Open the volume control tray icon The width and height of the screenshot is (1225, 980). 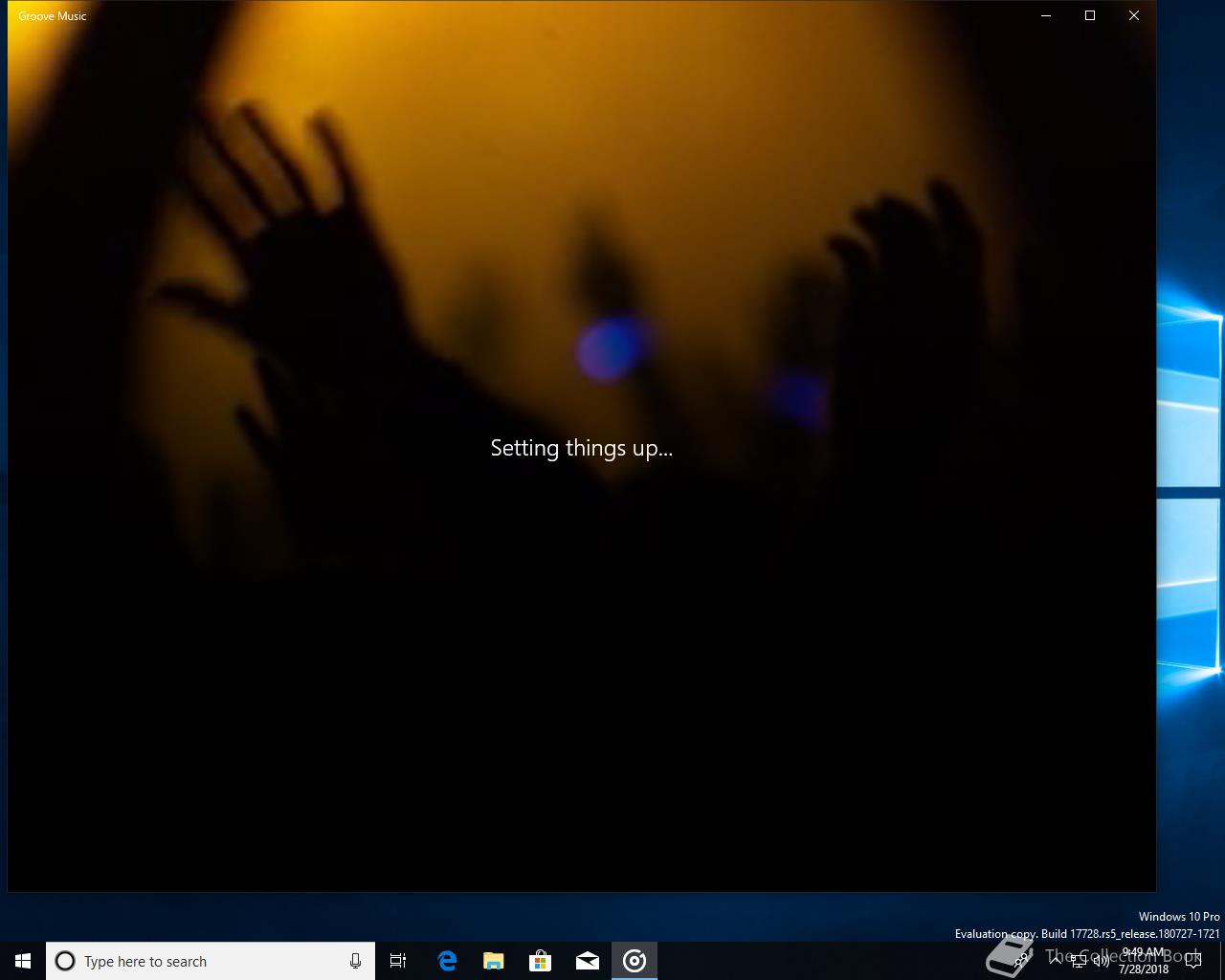point(1102,961)
